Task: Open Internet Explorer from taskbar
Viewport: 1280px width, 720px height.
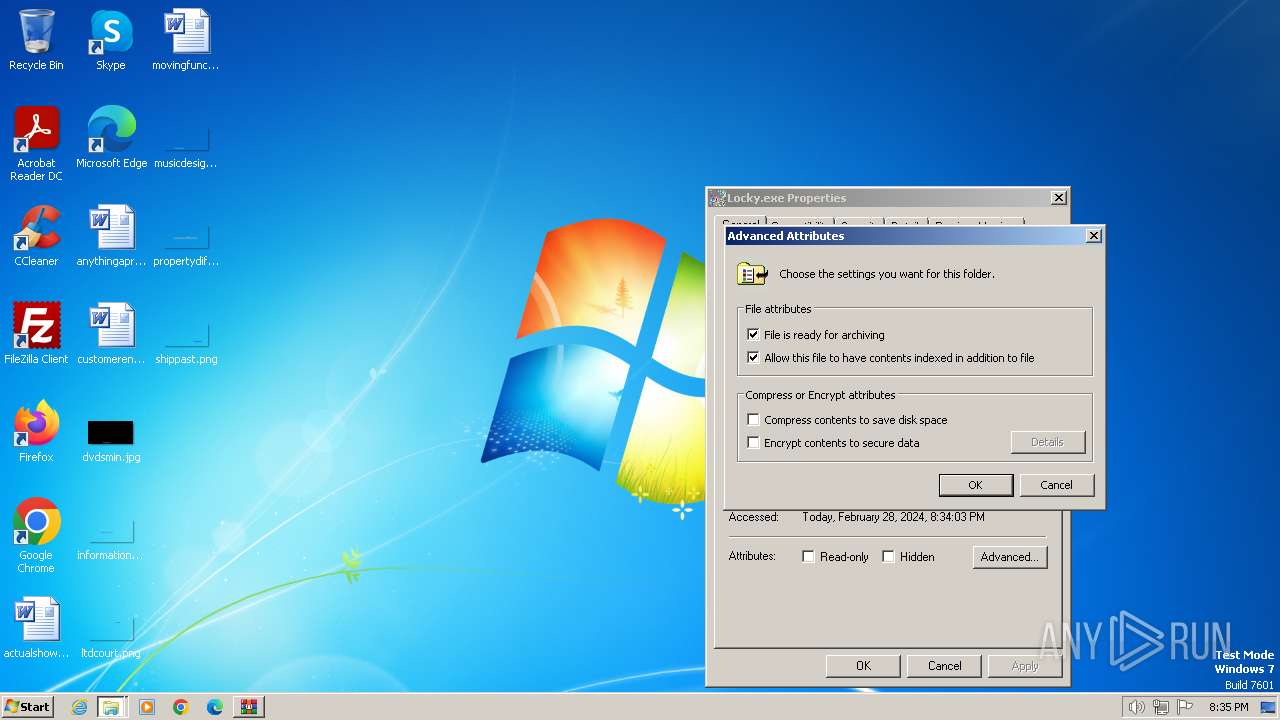Action: (x=79, y=707)
